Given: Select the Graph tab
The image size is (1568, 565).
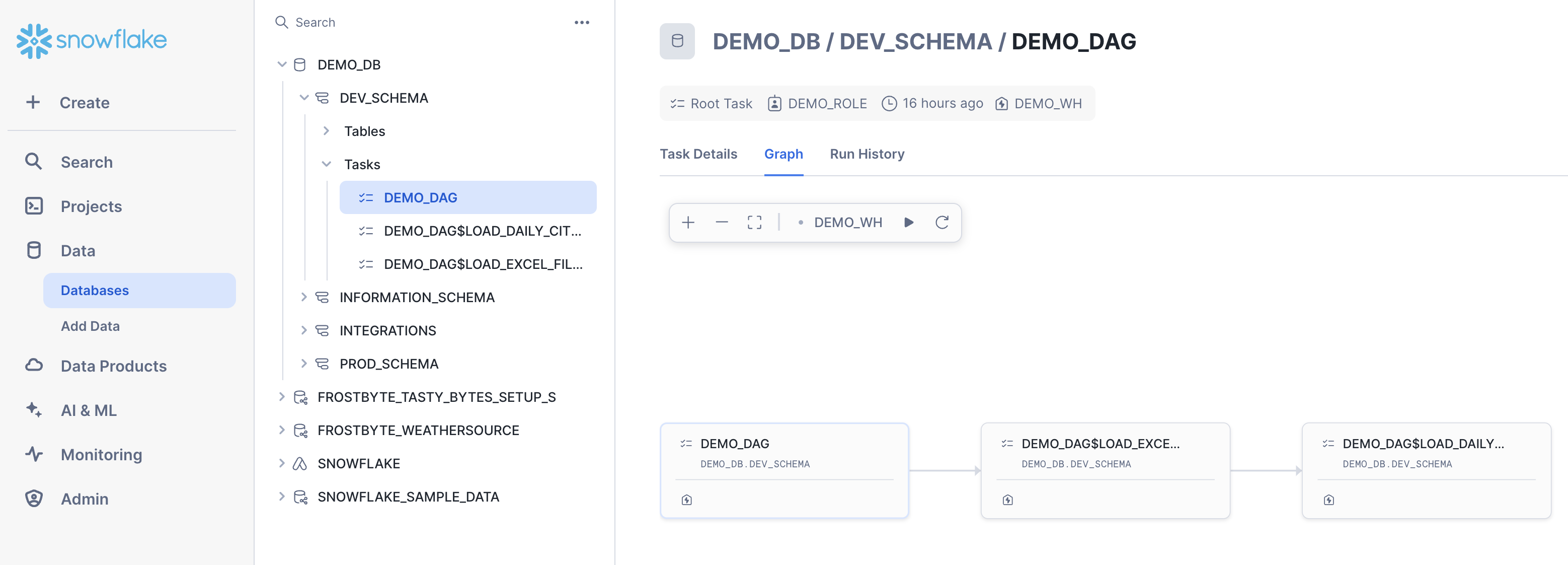Looking at the screenshot, I should click(783, 154).
